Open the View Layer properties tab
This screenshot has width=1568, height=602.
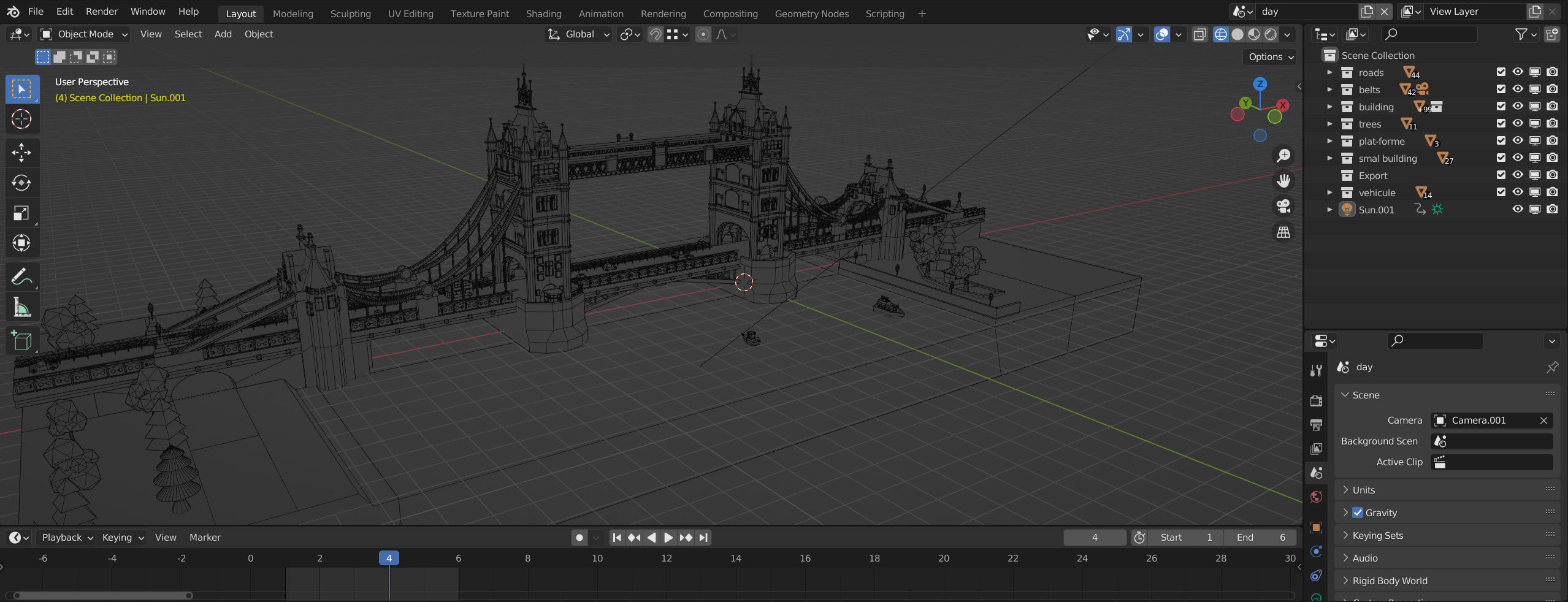pyautogui.click(x=1316, y=449)
